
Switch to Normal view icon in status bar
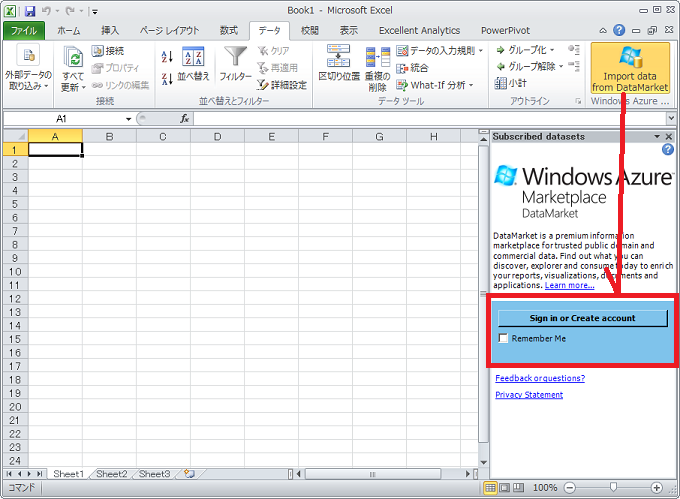pos(490,488)
